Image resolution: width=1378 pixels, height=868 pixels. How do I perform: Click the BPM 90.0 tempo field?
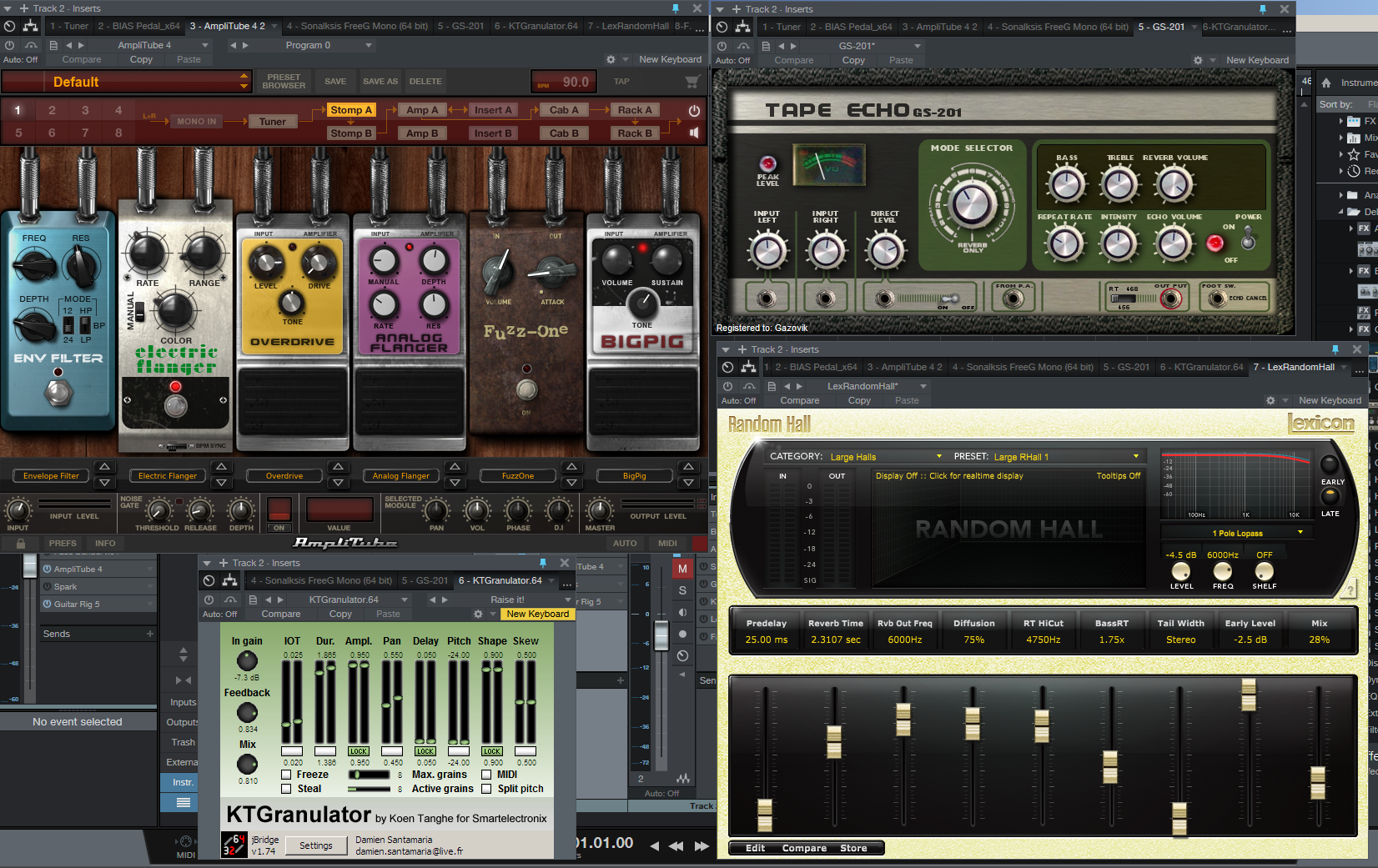tap(564, 82)
